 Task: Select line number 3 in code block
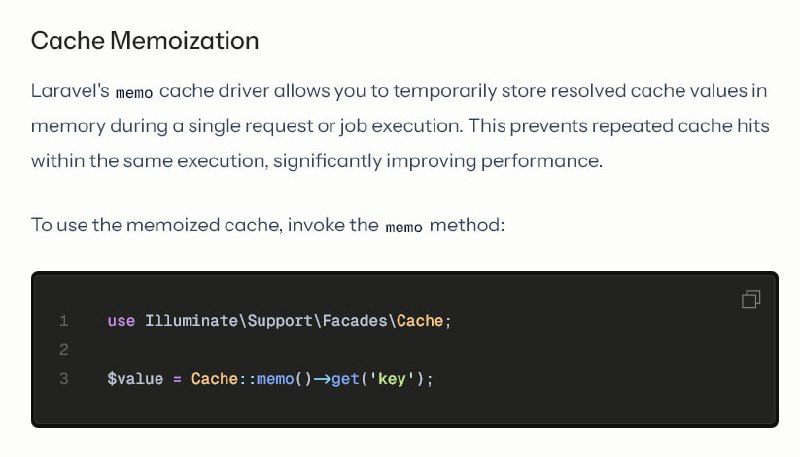tap(63, 378)
